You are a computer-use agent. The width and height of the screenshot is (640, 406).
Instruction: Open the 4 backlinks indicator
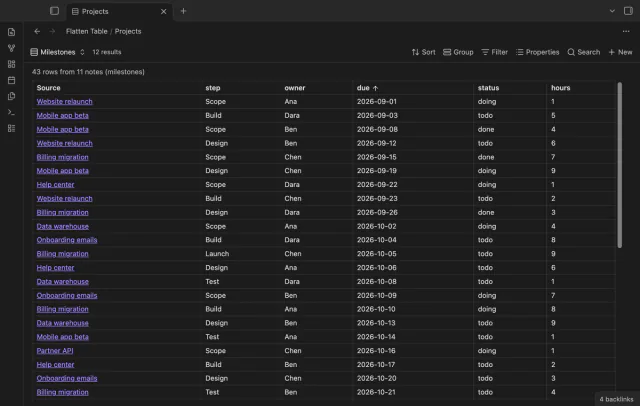(616, 399)
